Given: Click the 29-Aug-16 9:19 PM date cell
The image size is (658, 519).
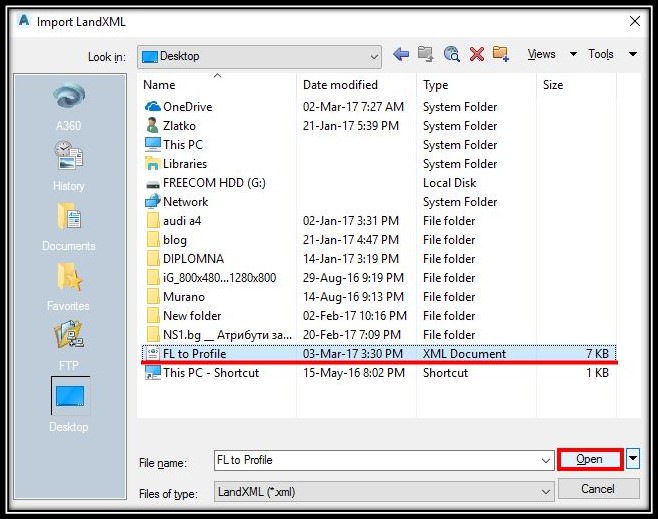Looking at the screenshot, I should [353, 278].
